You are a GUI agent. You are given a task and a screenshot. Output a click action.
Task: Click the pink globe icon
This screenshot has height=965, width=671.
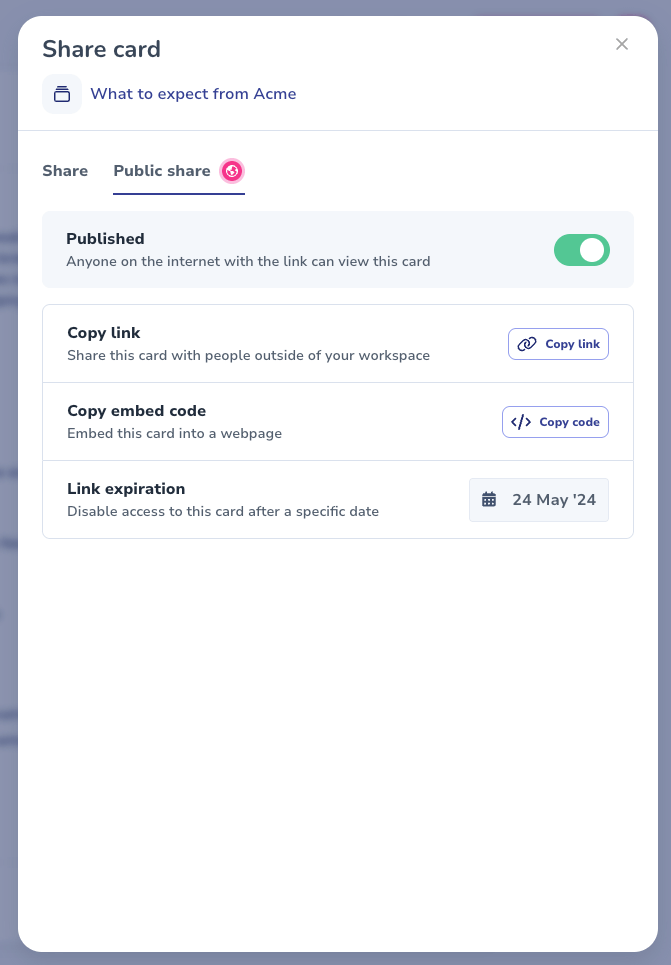(x=232, y=171)
